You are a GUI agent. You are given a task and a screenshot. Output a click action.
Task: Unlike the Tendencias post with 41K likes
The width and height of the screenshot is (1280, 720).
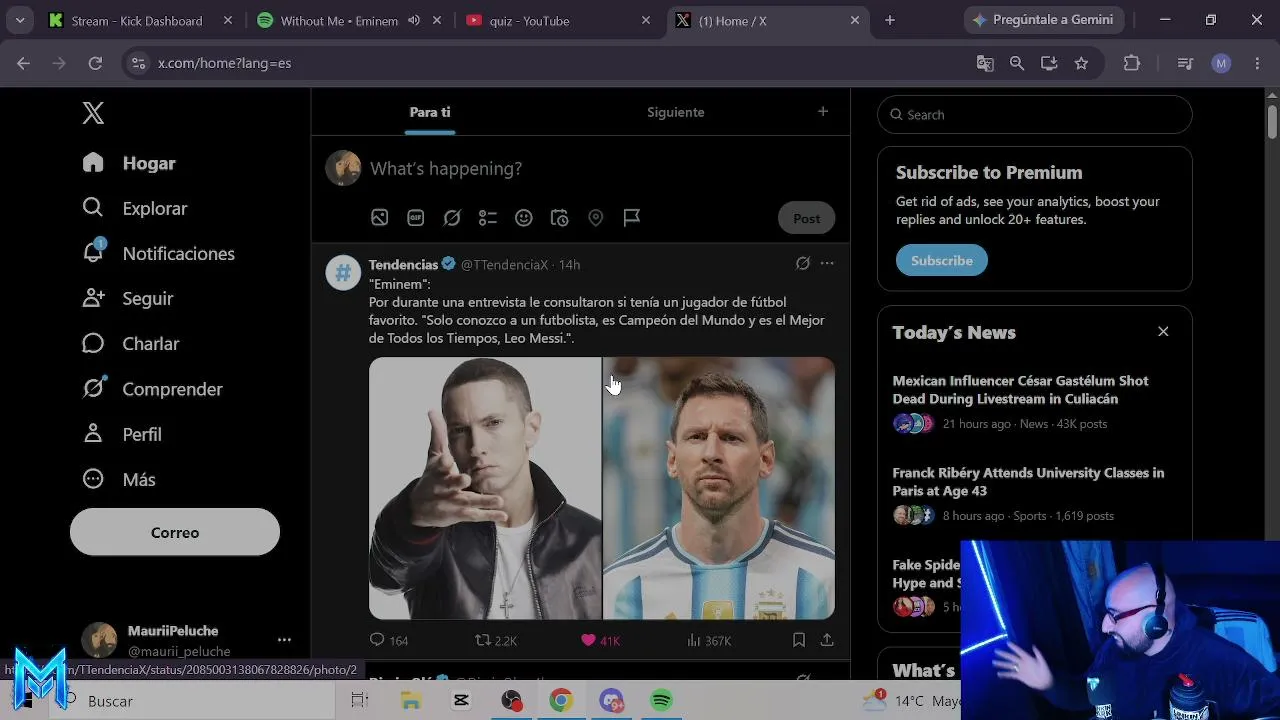tap(600, 640)
